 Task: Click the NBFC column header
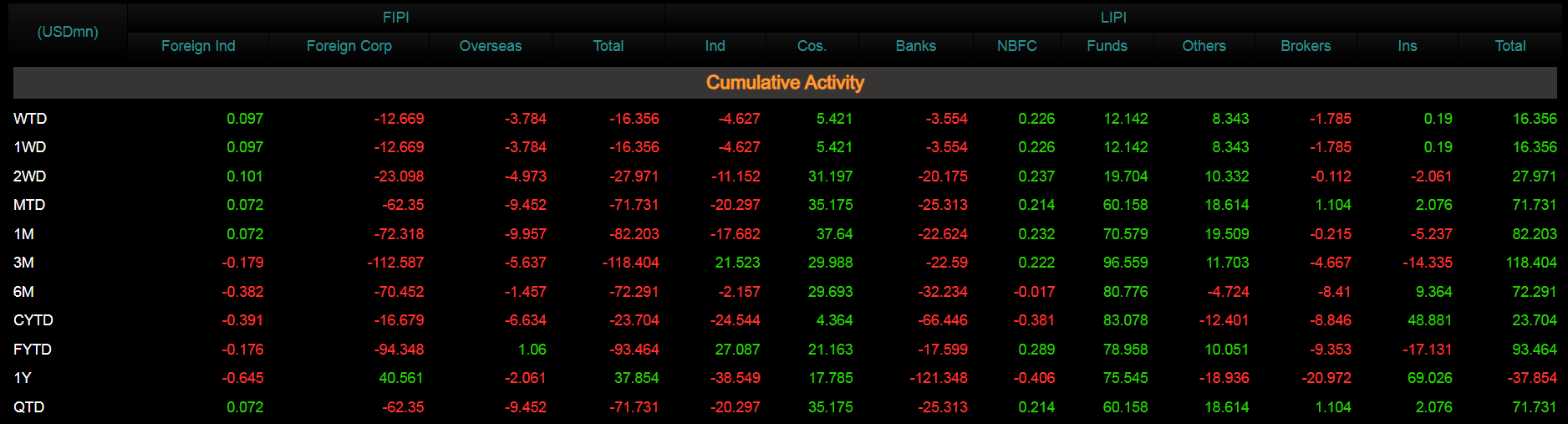1016,46
